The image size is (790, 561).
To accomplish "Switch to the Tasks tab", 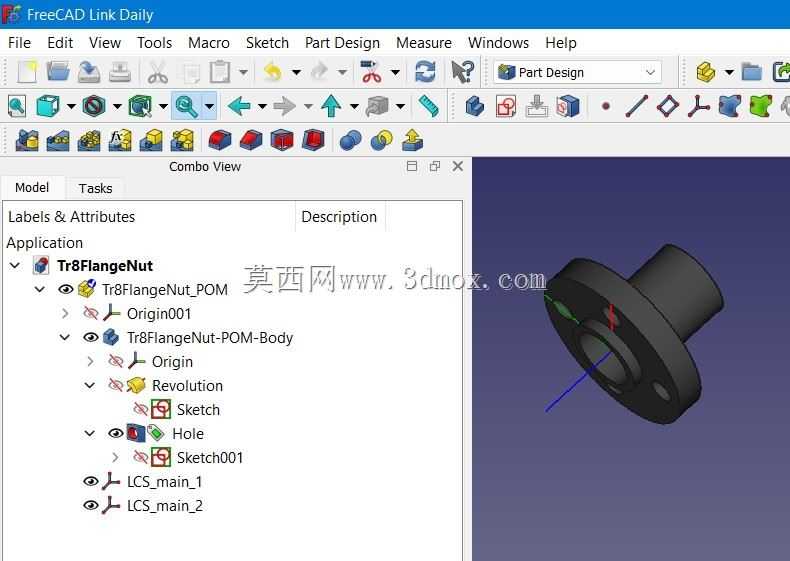I will point(95,189).
